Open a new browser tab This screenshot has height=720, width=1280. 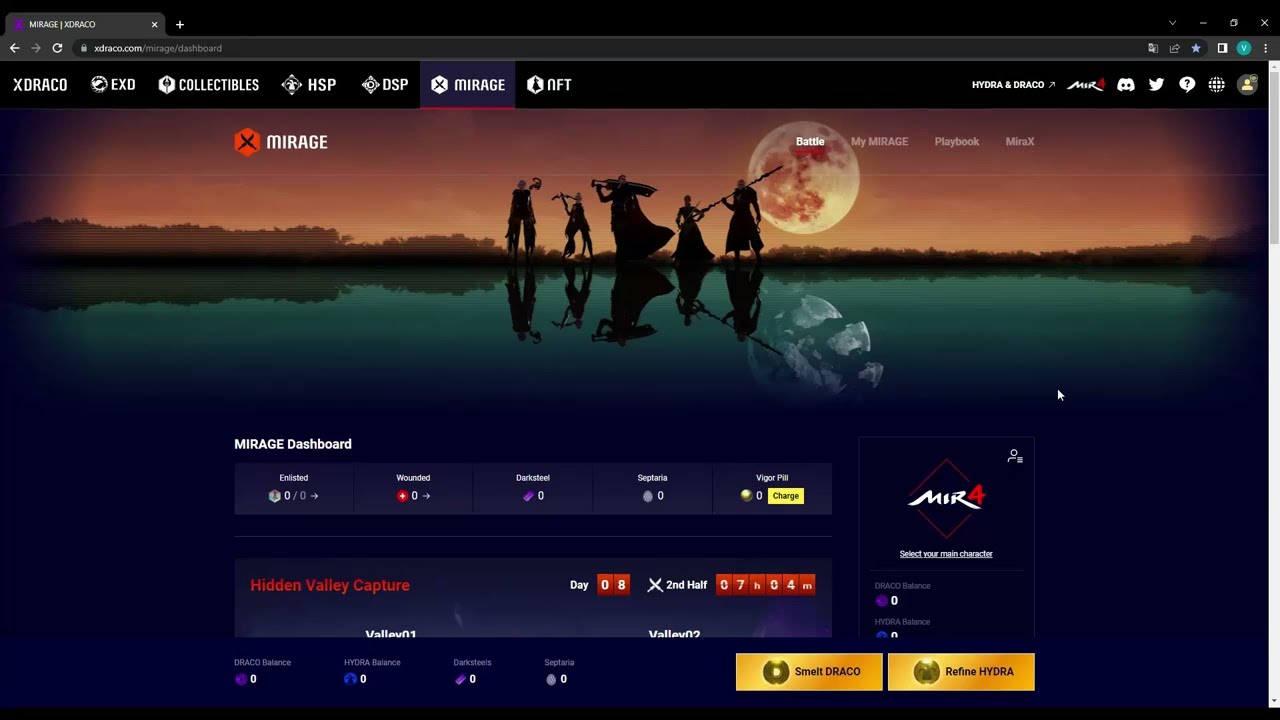pos(180,24)
